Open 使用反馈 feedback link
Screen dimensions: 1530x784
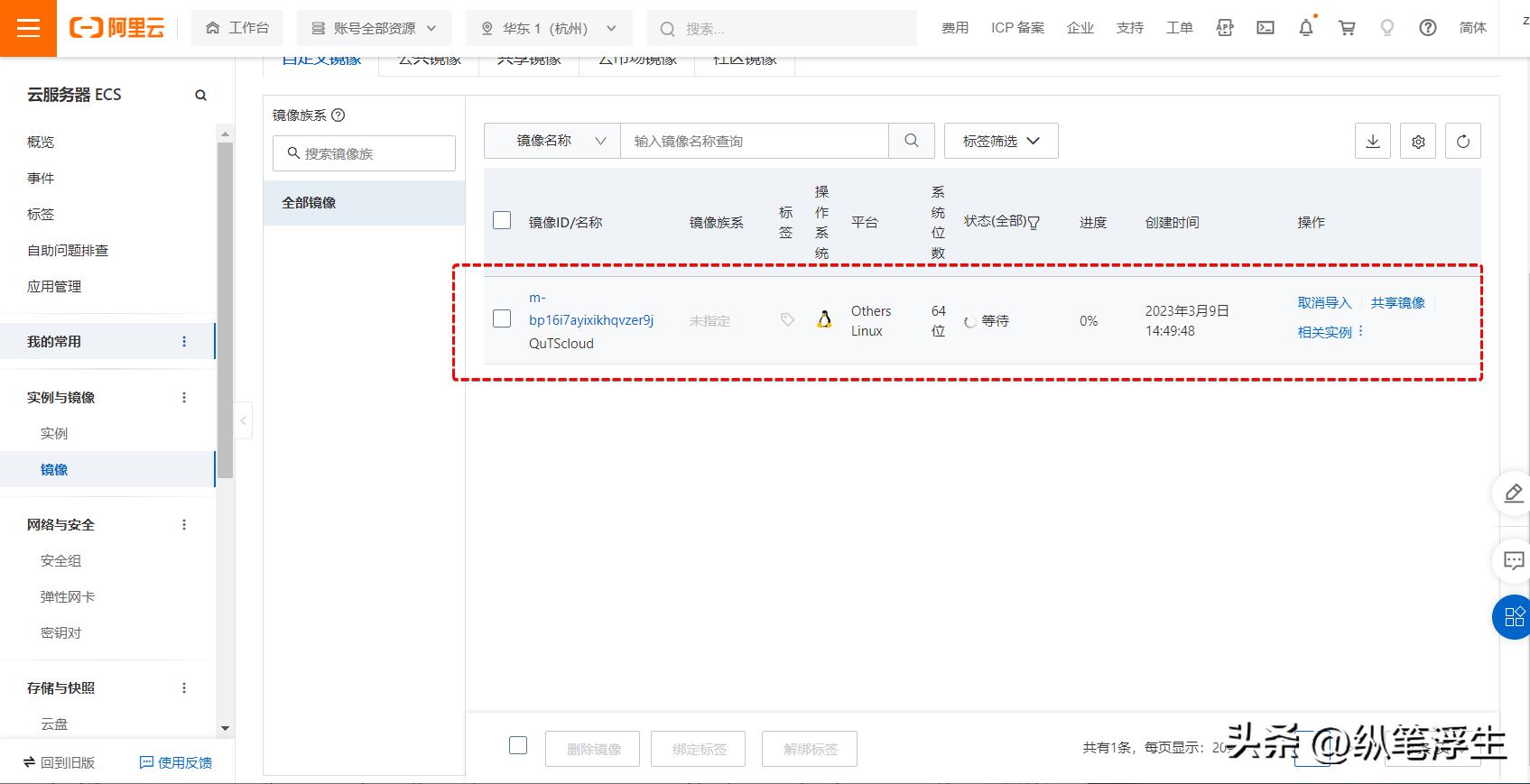(x=176, y=762)
